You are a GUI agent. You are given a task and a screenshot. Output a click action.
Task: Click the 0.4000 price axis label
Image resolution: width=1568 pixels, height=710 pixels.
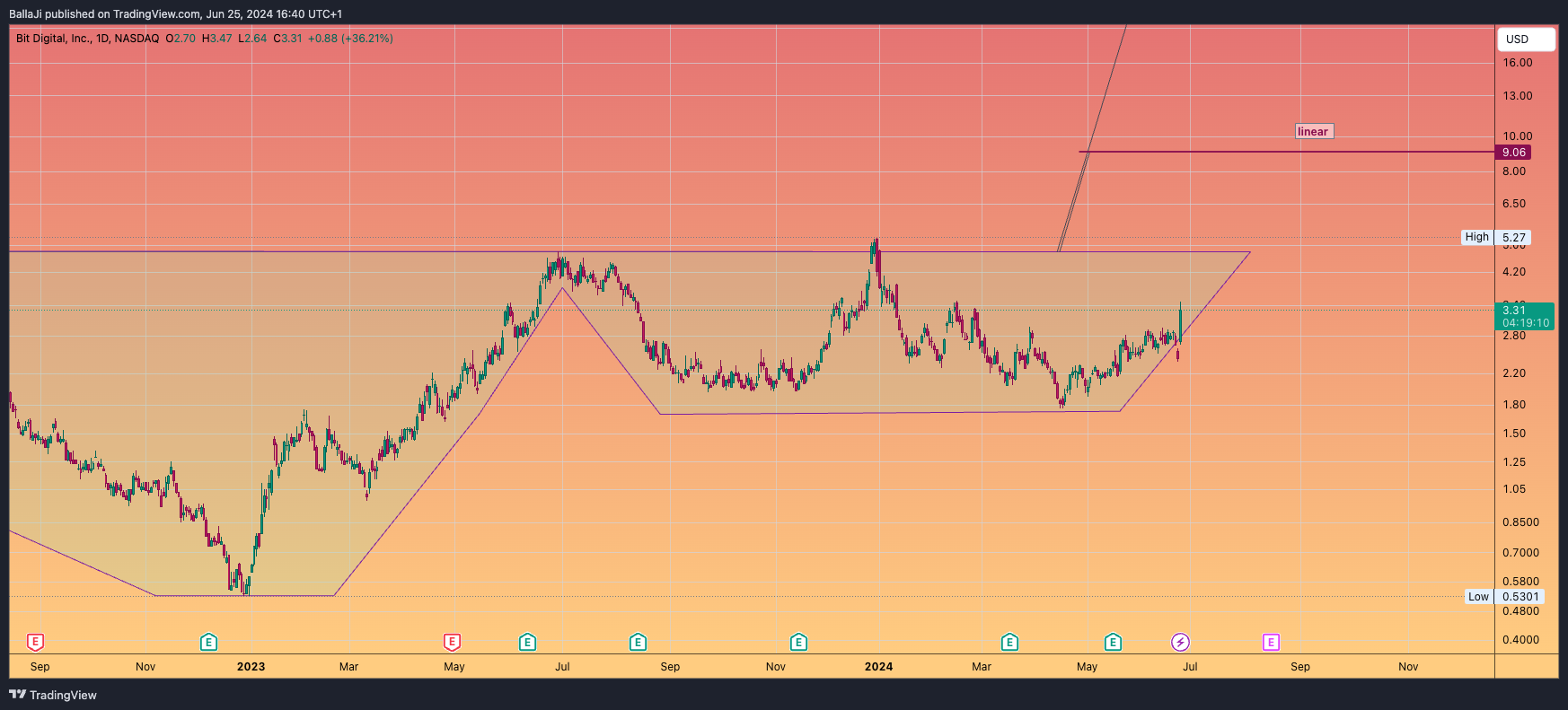tap(1520, 640)
